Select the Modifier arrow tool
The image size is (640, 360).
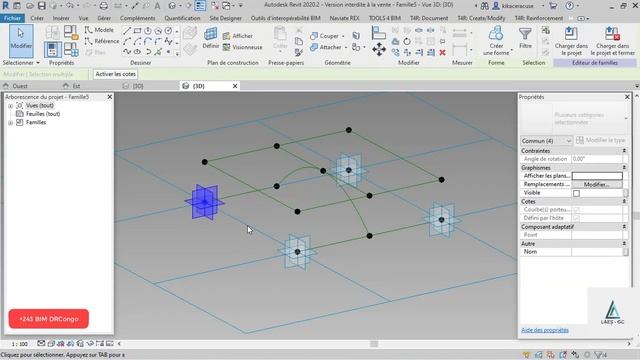coord(21,40)
